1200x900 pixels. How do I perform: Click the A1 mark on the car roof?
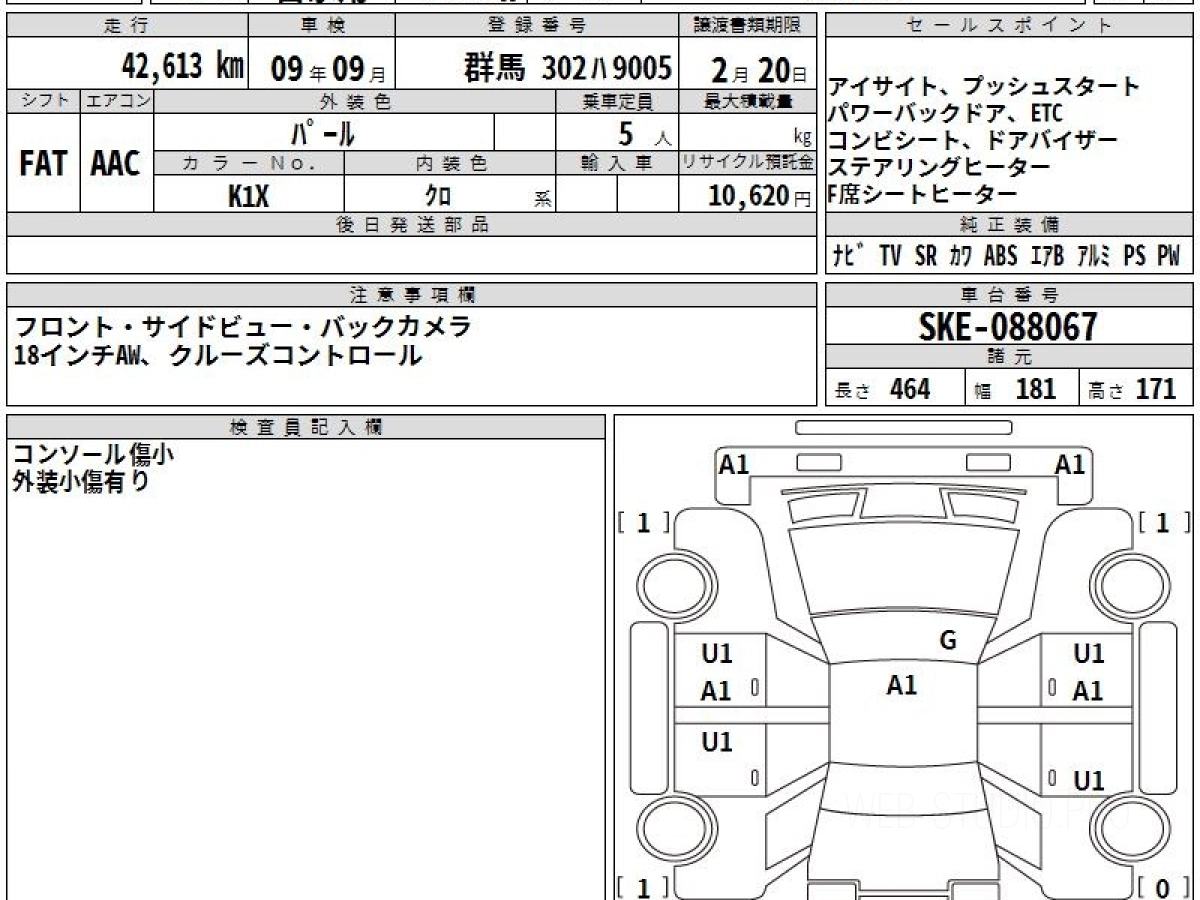click(x=902, y=685)
